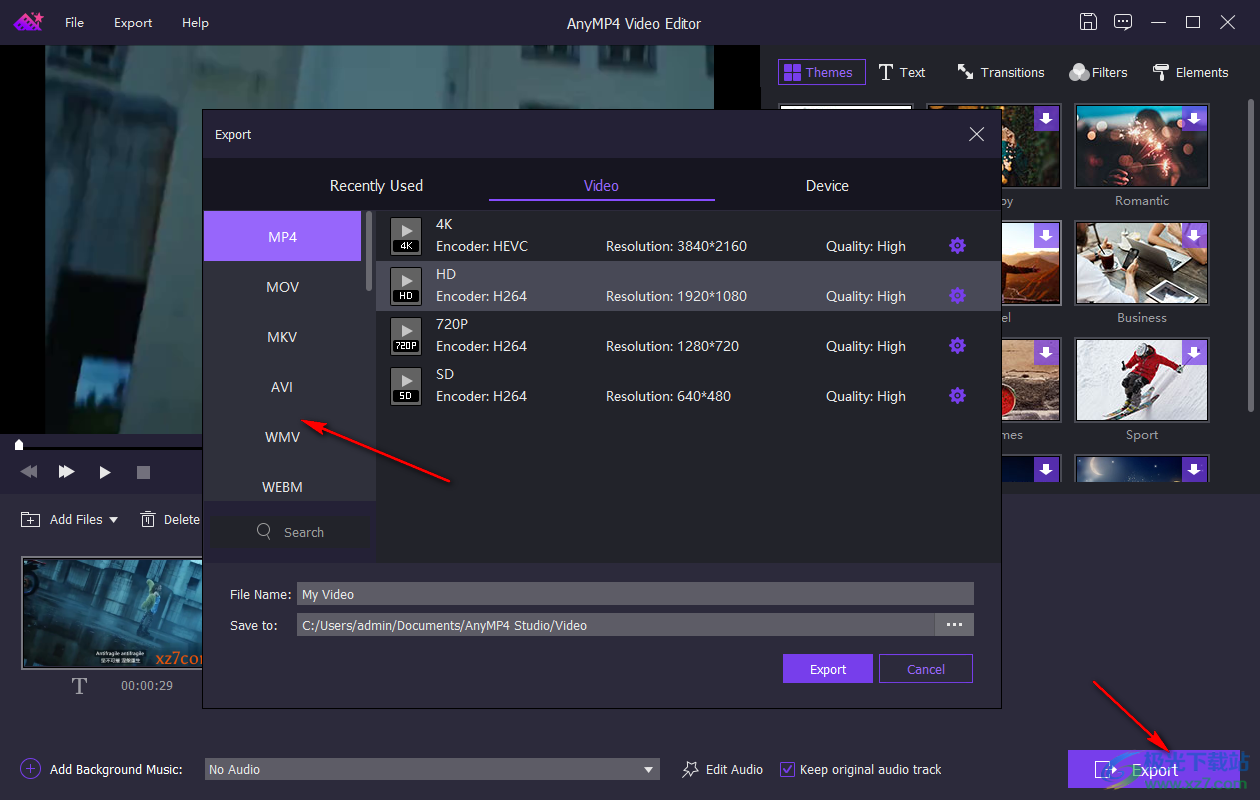Open the Themes panel
The image size is (1260, 800).
pyautogui.click(x=822, y=72)
